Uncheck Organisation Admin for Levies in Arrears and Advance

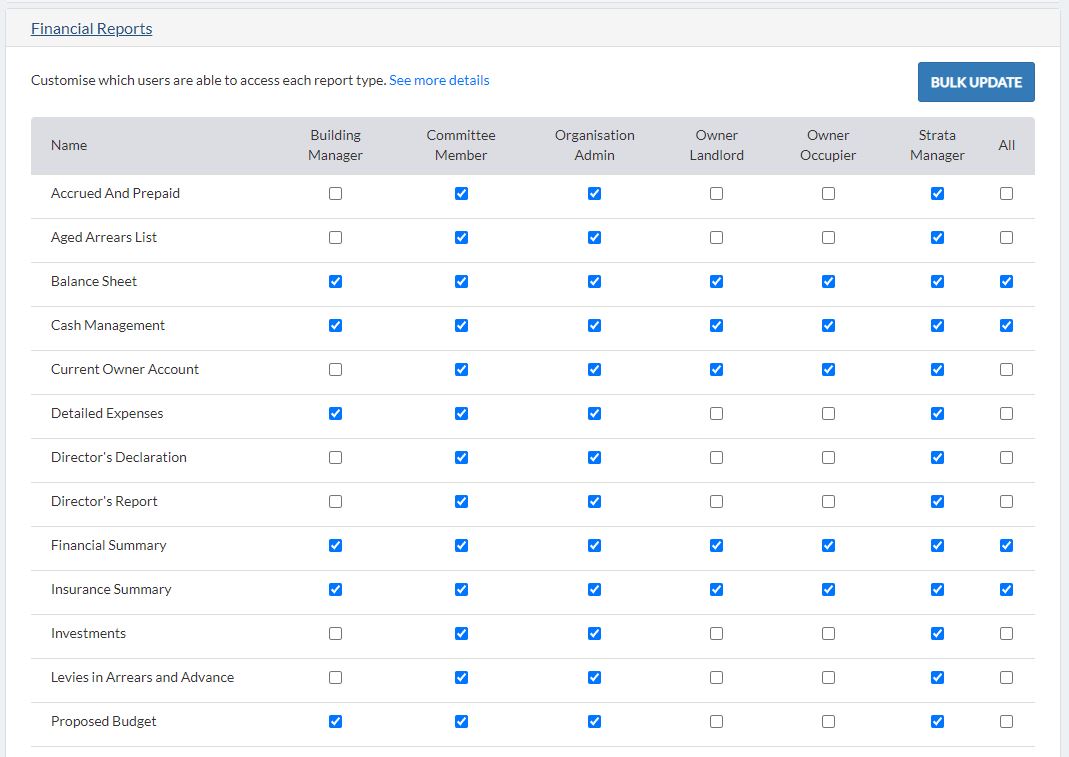594,677
